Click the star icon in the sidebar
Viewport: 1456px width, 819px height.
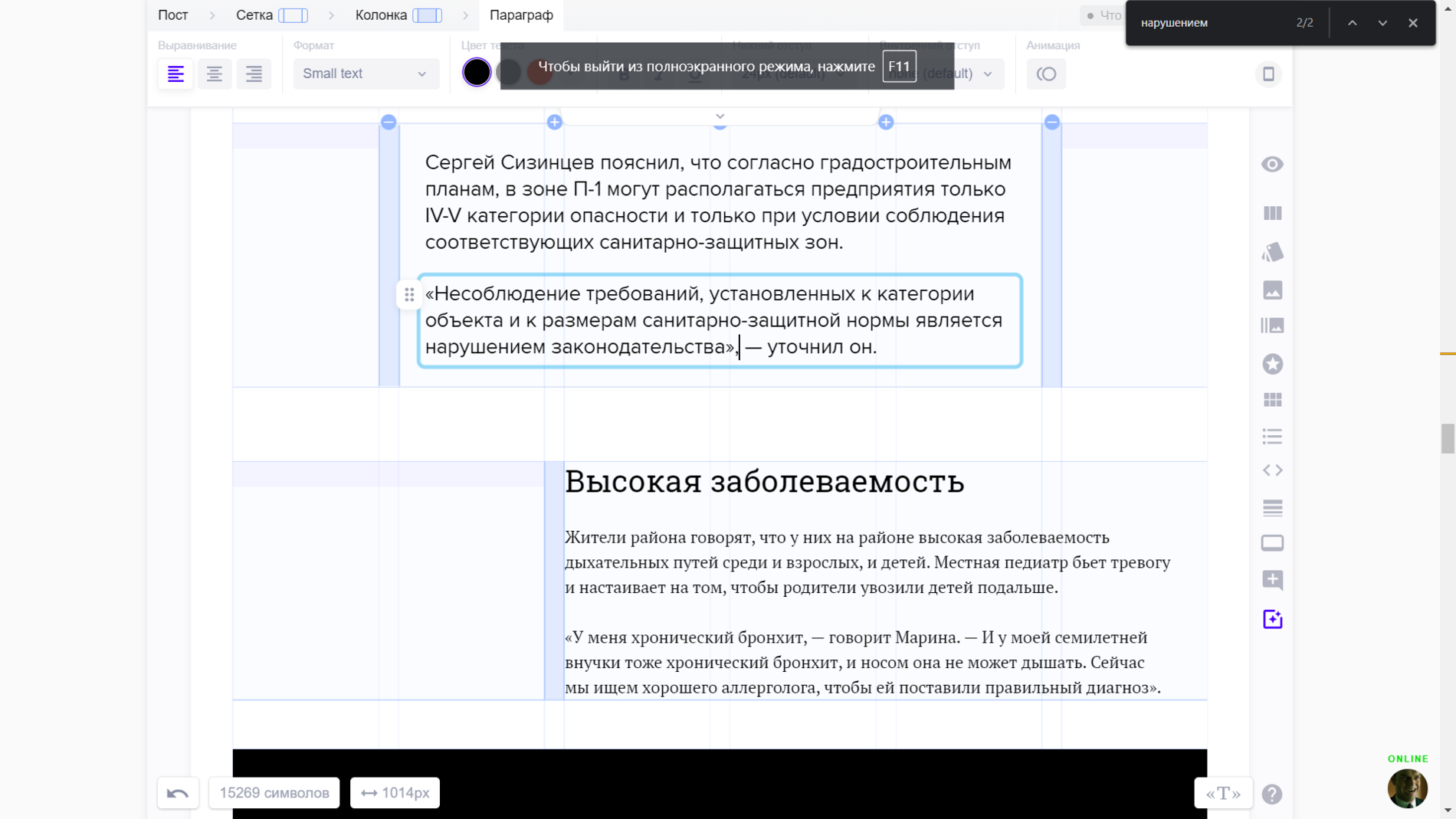pyautogui.click(x=1272, y=364)
